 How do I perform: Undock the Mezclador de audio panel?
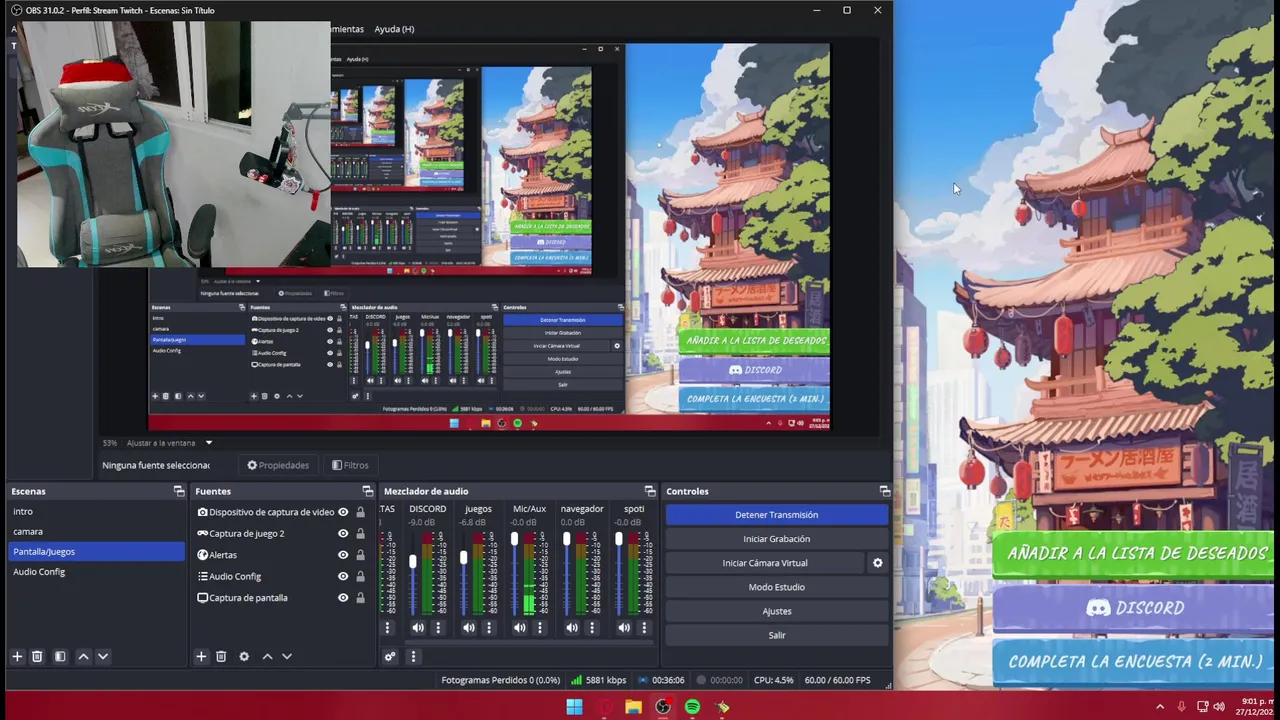coord(650,491)
